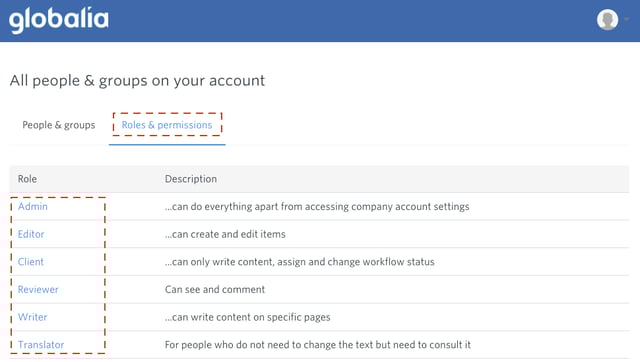
Task: Click the globalia logo
Action: (x=59, y=20)
